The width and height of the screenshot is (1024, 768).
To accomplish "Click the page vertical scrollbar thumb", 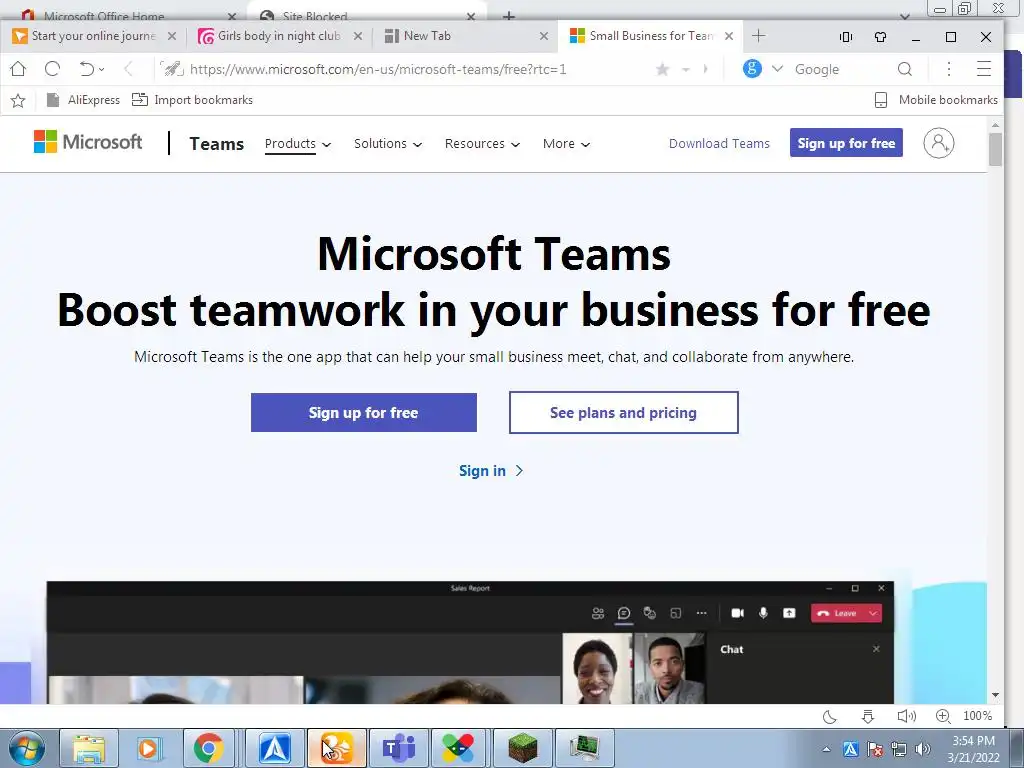I will click(x=995, y=150).
